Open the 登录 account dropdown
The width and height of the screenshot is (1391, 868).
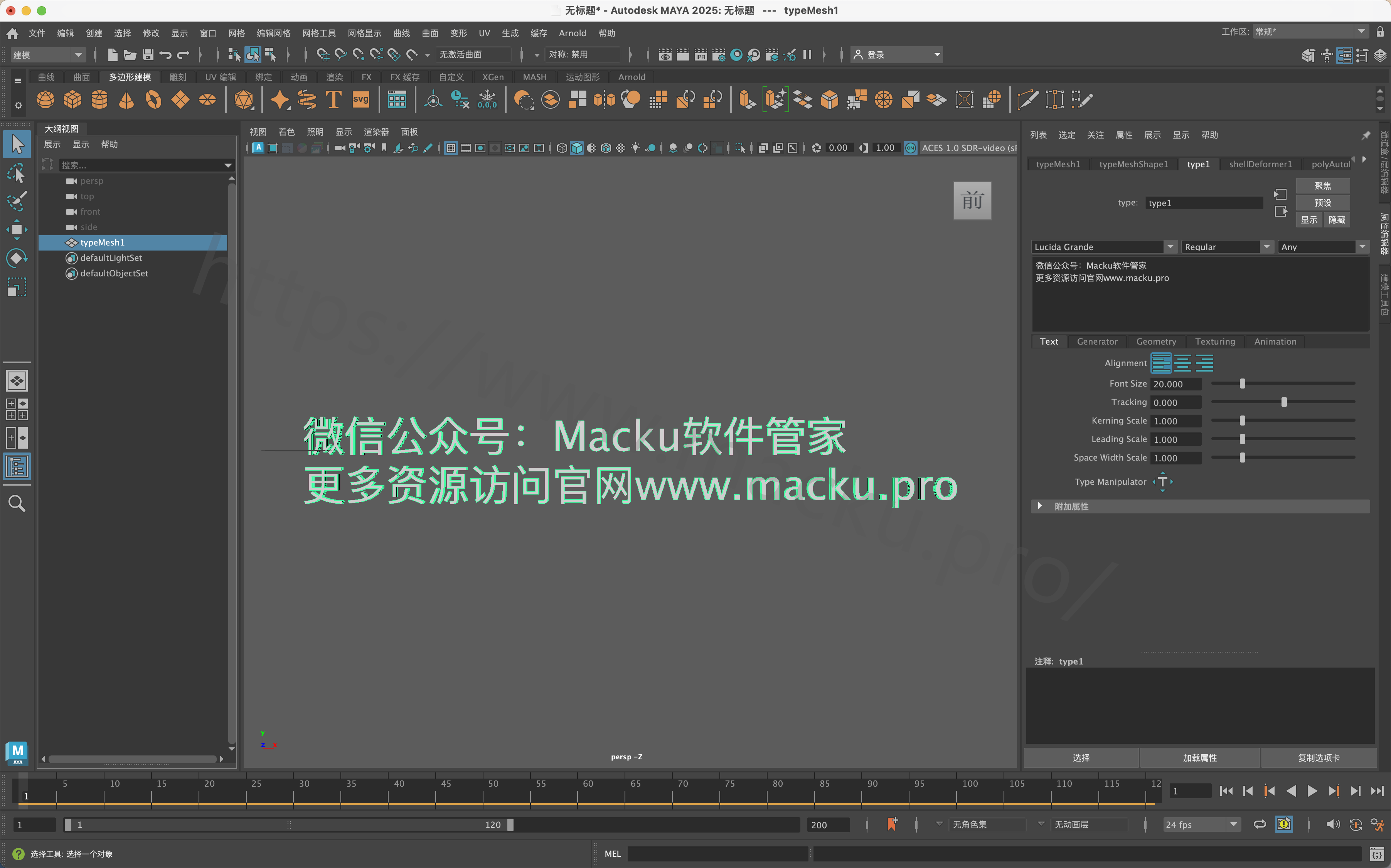coord(896,54)
